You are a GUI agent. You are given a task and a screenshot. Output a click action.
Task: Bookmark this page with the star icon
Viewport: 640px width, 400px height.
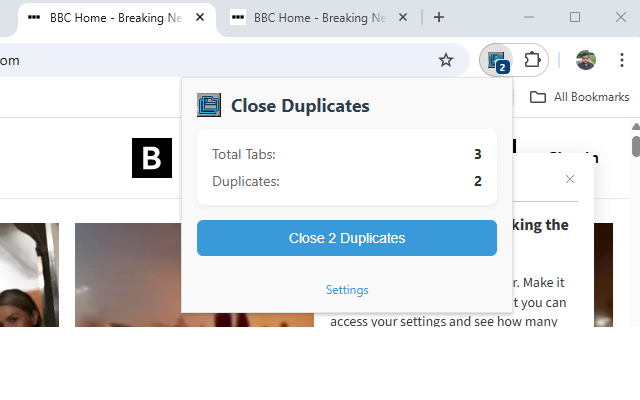(x=446, y=60)
